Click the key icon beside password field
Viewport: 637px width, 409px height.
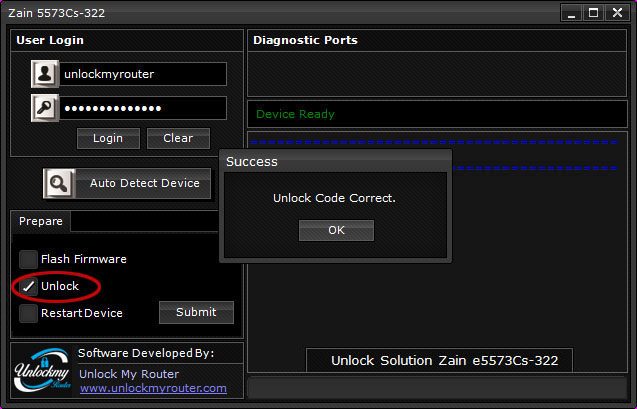coord(45,108)
